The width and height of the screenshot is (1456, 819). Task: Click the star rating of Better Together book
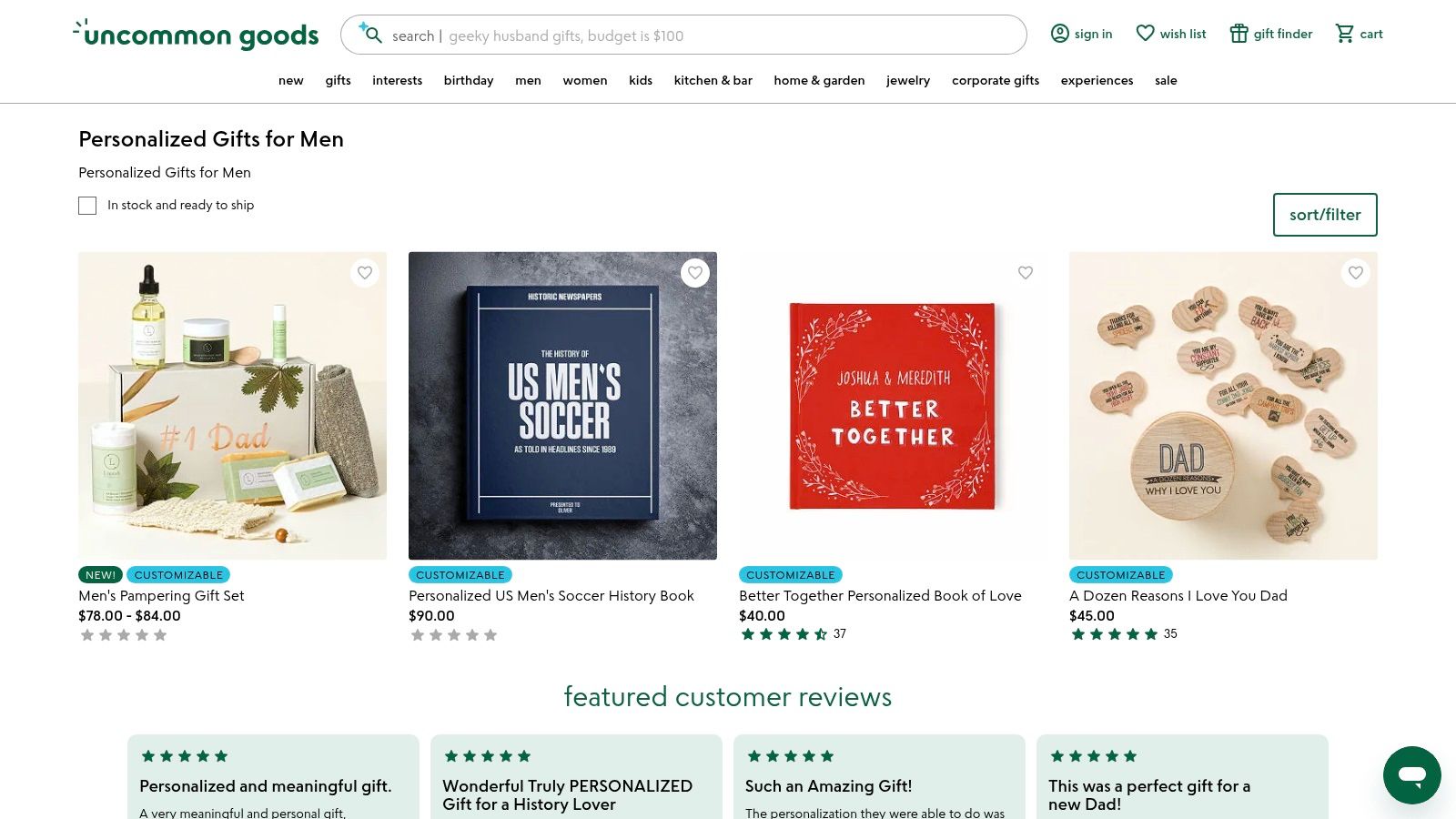point(784,634)
